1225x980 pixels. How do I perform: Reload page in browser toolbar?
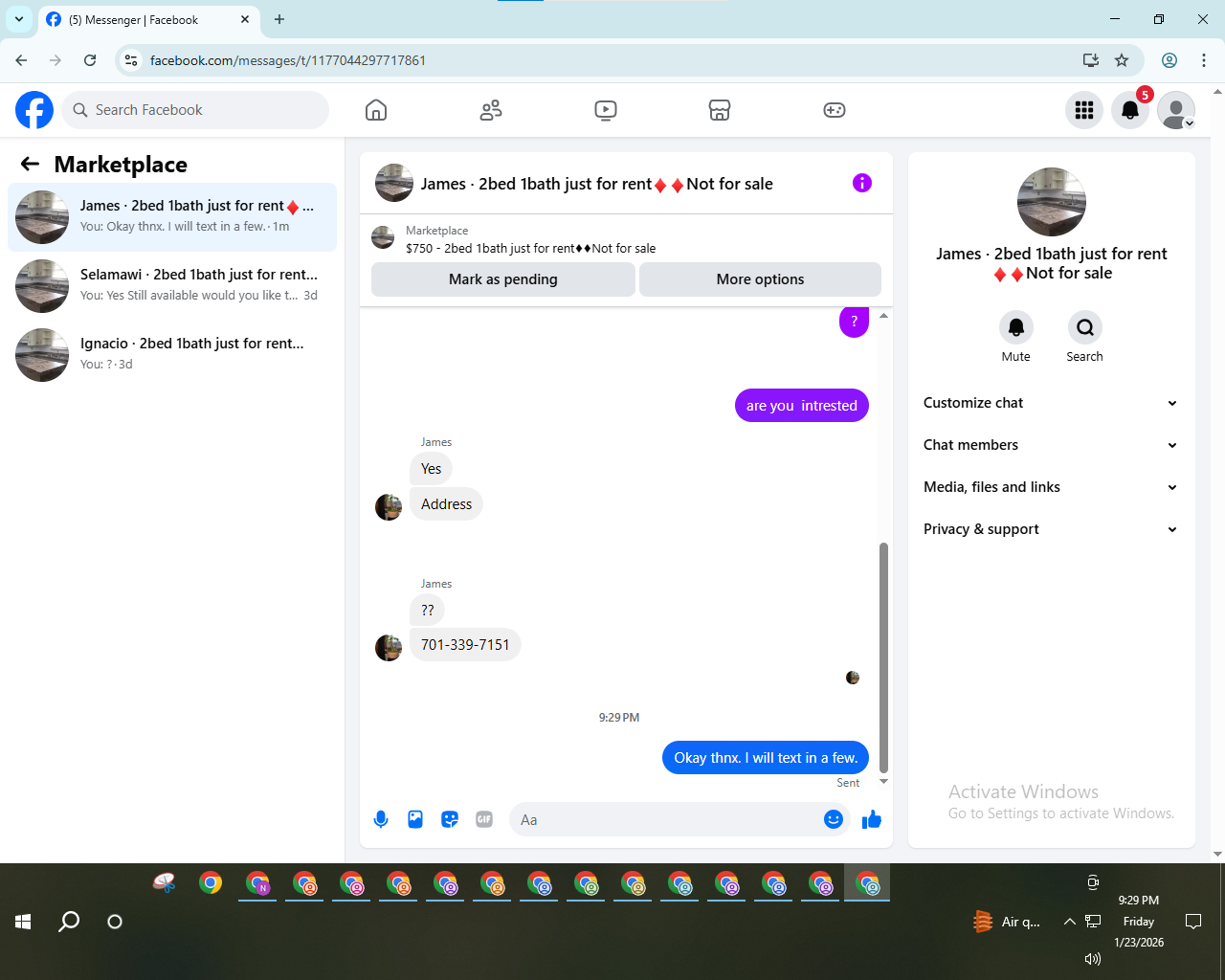(90, 60)
